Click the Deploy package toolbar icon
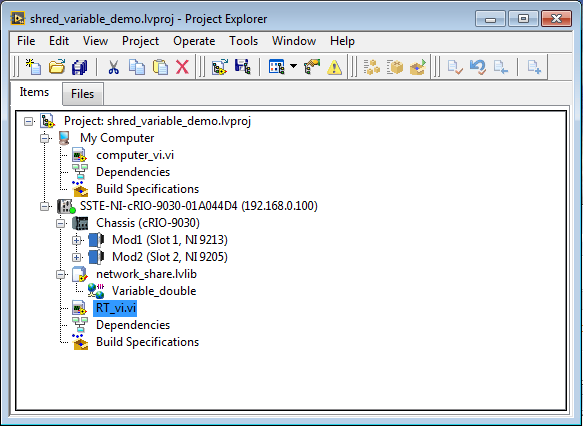Image resolution: width=585 pixels, height=428 pixels. (x=418, y=67)
